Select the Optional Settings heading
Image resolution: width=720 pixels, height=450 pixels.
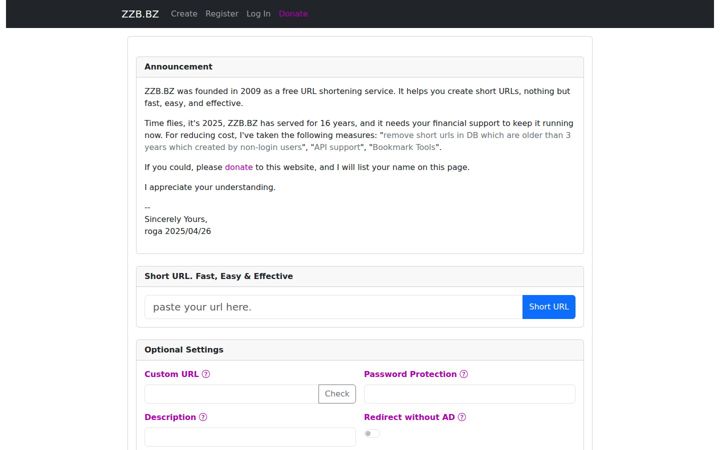pyautogui.click(x=184, y=349)
